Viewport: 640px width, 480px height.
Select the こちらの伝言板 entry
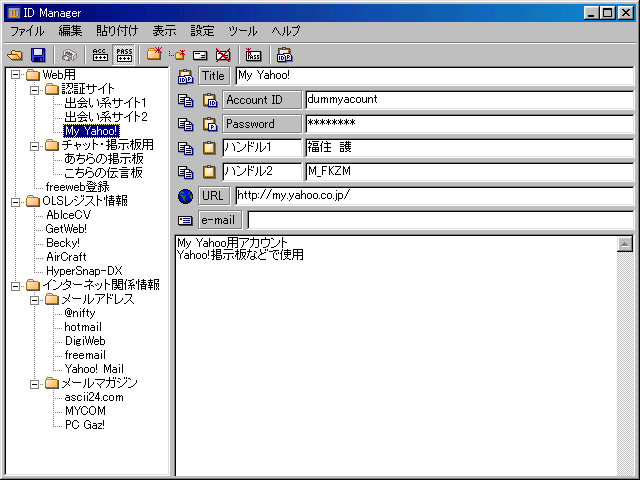point(103,173)
